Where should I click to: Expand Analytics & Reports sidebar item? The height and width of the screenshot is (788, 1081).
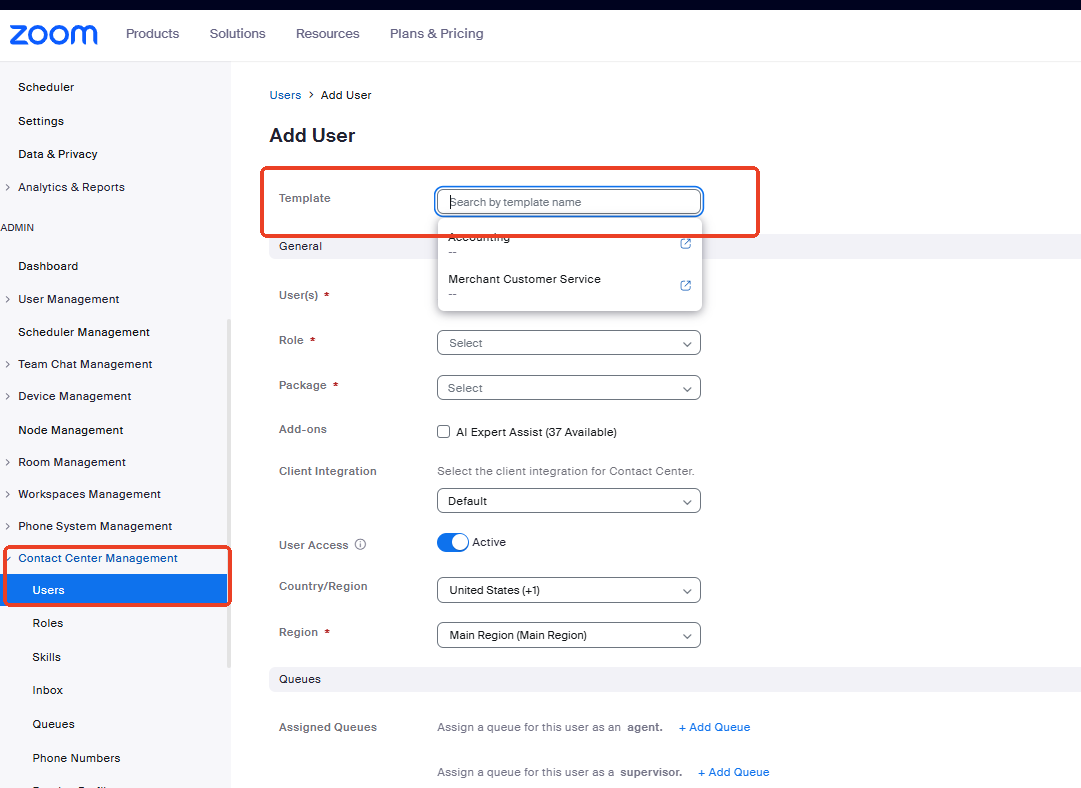pyautogui.click(x=8, y=188)
